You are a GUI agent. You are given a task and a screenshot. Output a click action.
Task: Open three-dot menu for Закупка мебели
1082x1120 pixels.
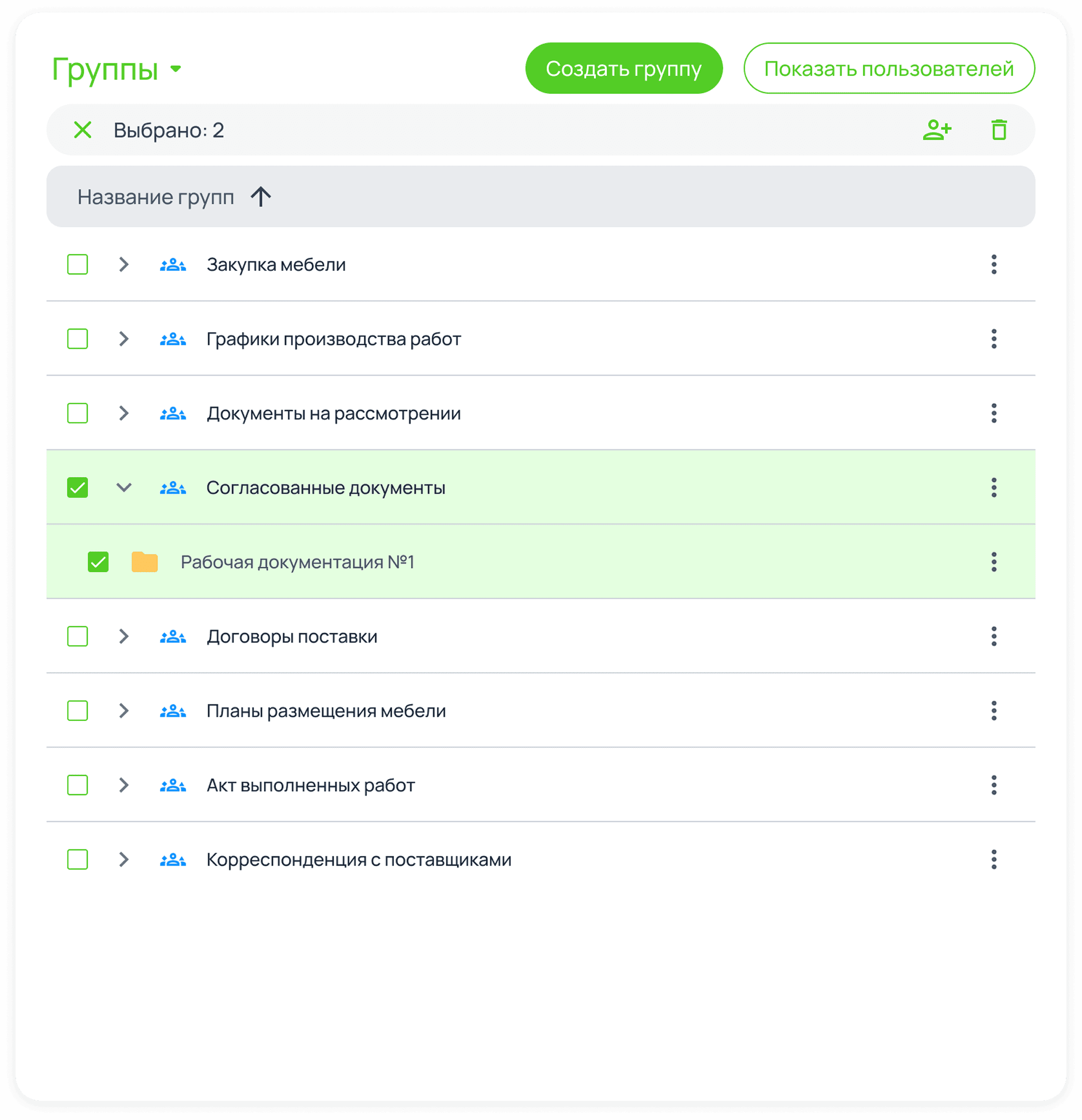tap(993, 265)
